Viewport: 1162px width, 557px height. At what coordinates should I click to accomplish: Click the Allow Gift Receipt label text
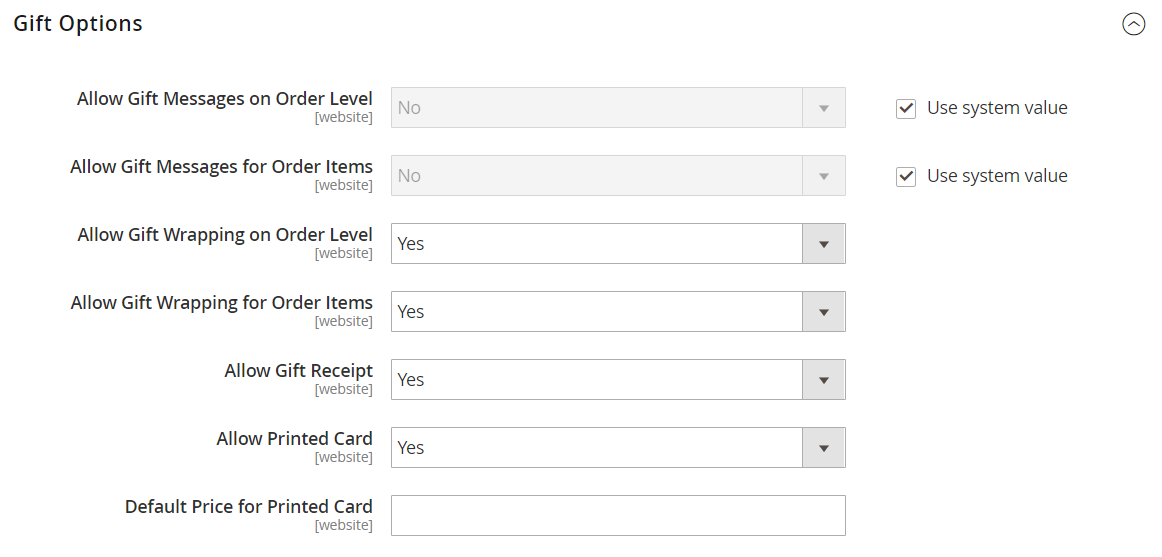point(299,370)
